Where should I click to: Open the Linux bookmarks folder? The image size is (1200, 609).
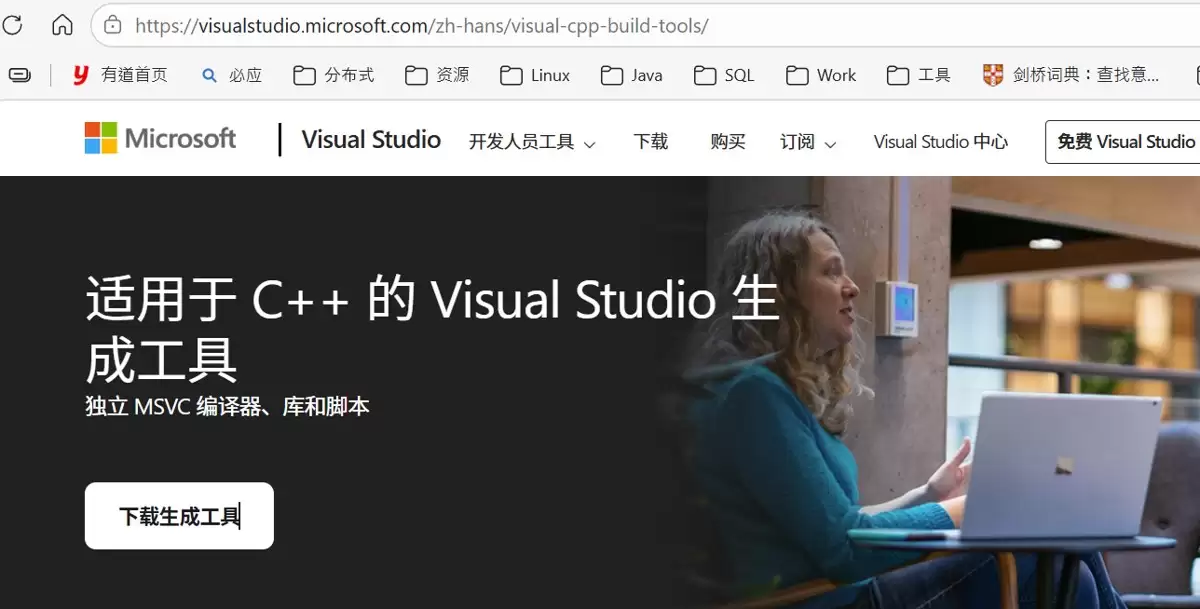coord(535,75)
